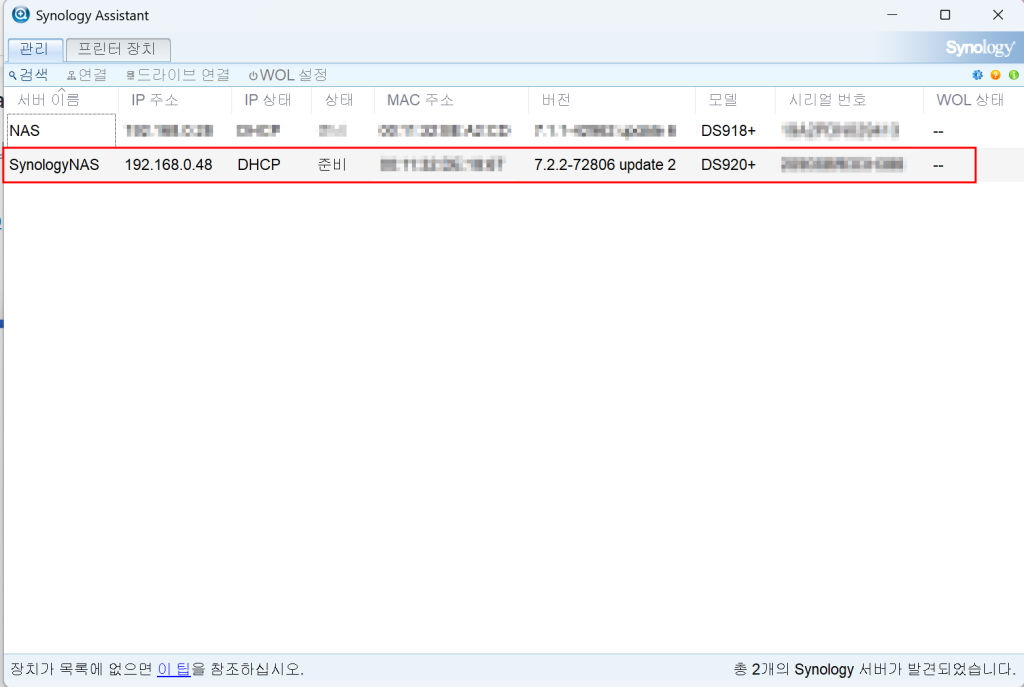Click the 드라이브 연결 toolbar item
This screenshot has height=687, width=1024.
pyautogui.click(x=178, y=75)
